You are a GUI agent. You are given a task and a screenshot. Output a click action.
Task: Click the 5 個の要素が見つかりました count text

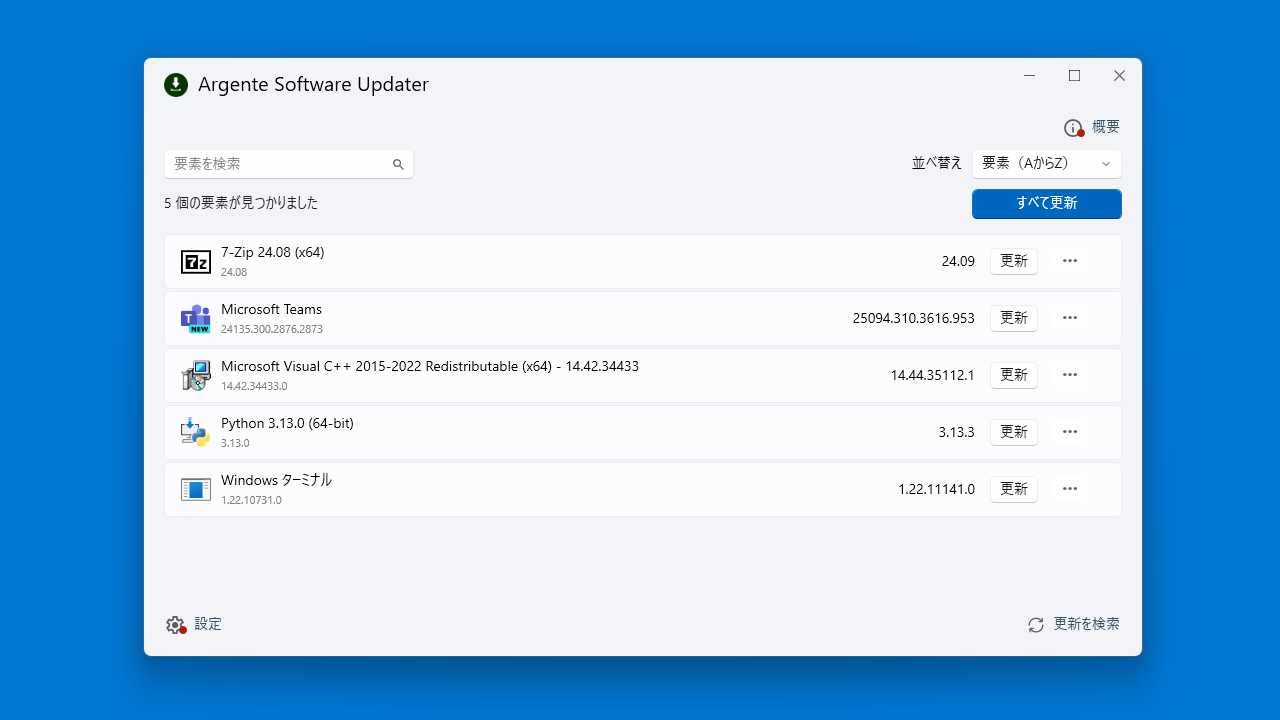click(x=241, y=203)
